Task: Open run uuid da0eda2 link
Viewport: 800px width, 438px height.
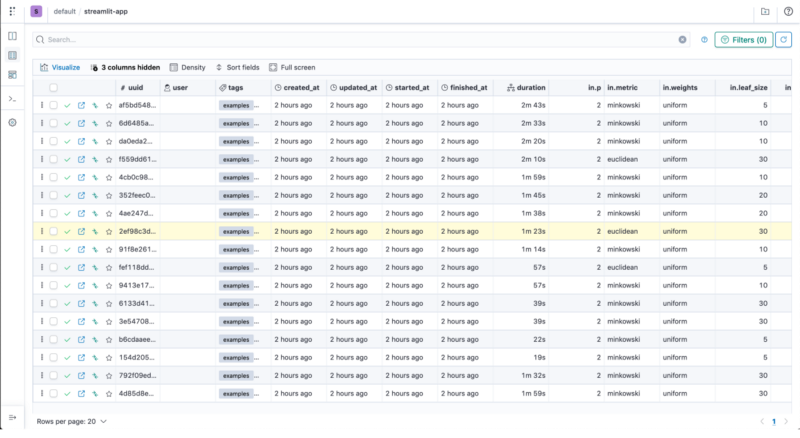Action: (135, 141)
